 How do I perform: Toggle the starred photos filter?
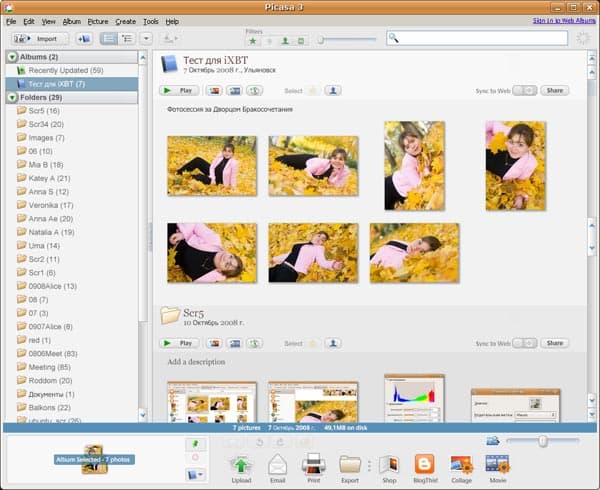253,41
